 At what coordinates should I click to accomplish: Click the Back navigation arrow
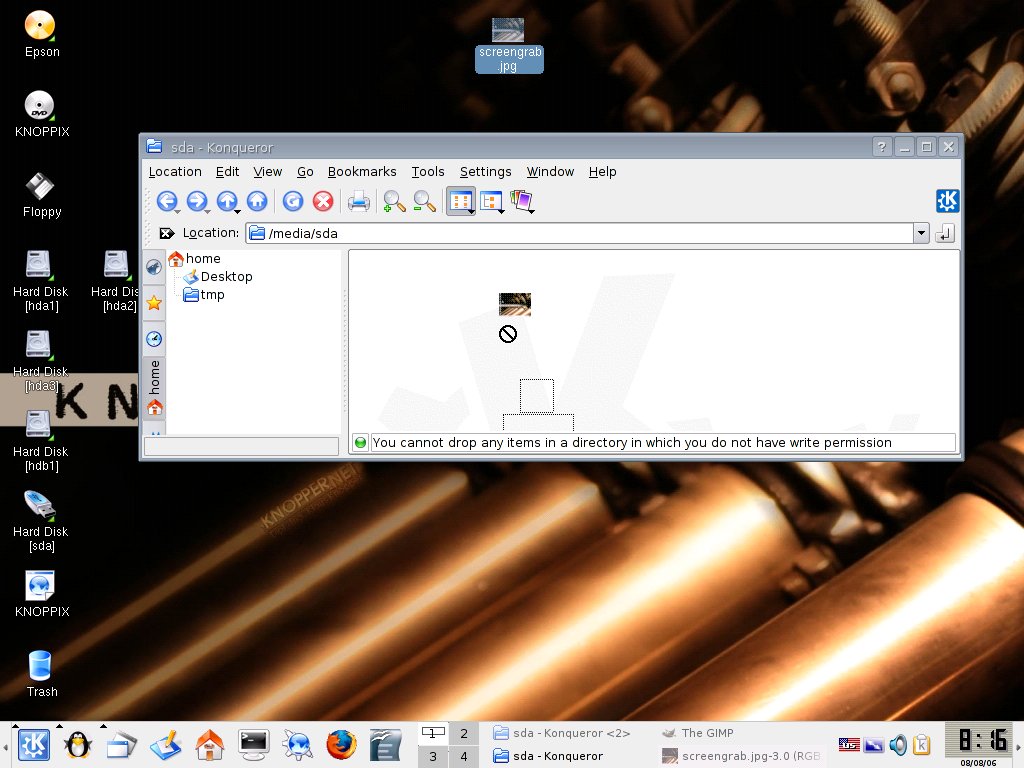[x=166, y=201]
